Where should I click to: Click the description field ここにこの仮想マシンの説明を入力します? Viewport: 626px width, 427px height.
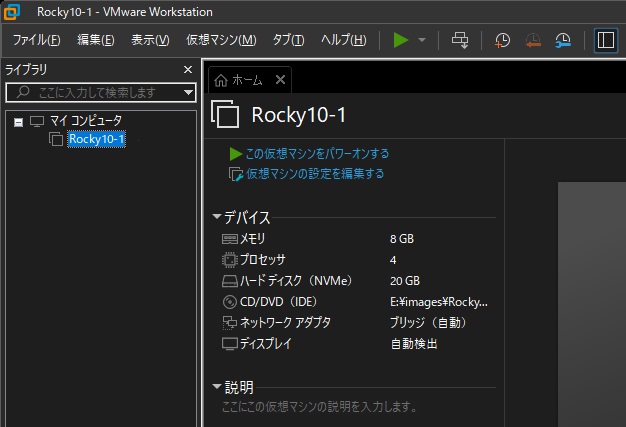[320, 407]
